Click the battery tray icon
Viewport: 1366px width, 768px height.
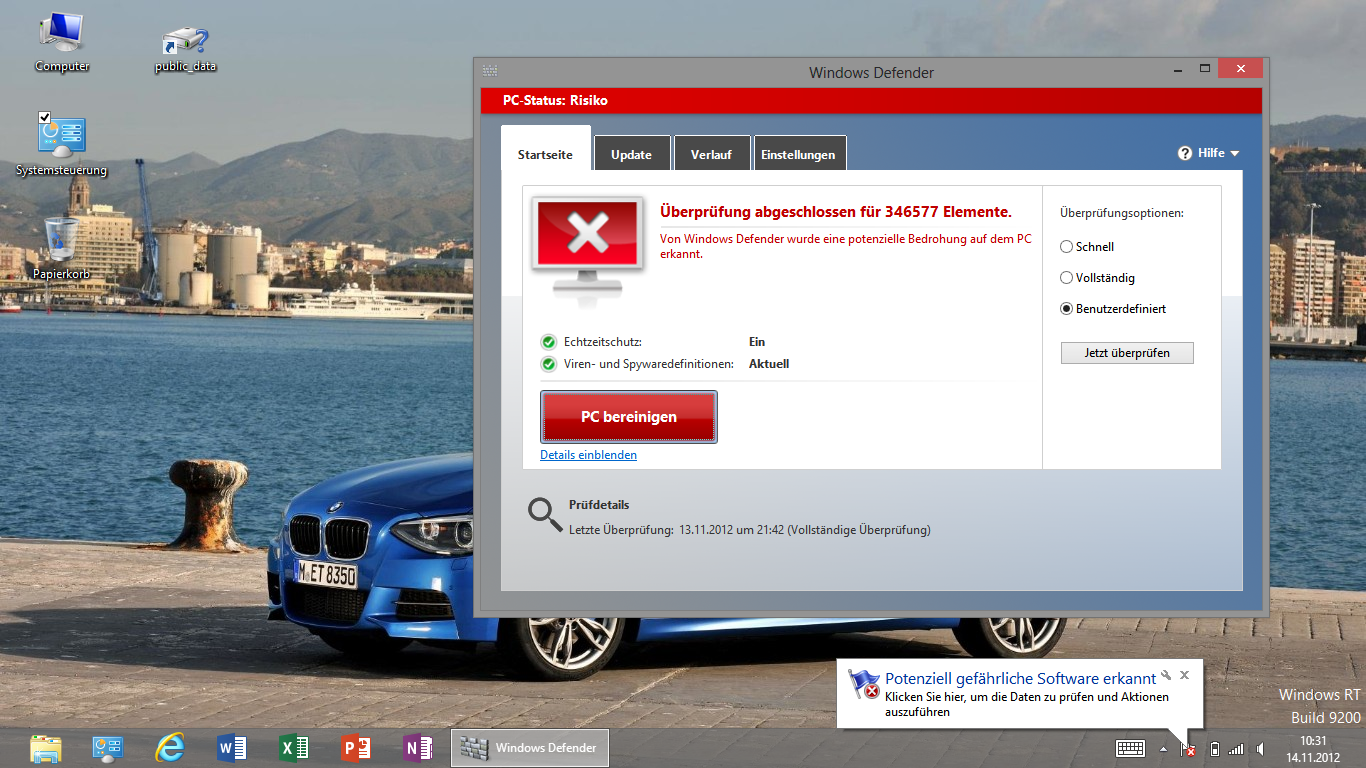pos(1214,748)
